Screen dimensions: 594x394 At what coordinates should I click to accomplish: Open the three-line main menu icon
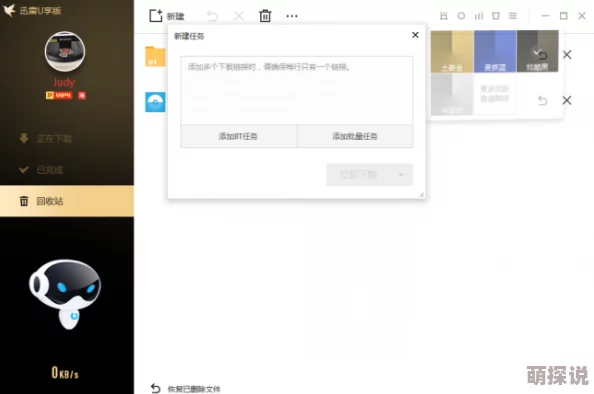click(x=513, y=16)
